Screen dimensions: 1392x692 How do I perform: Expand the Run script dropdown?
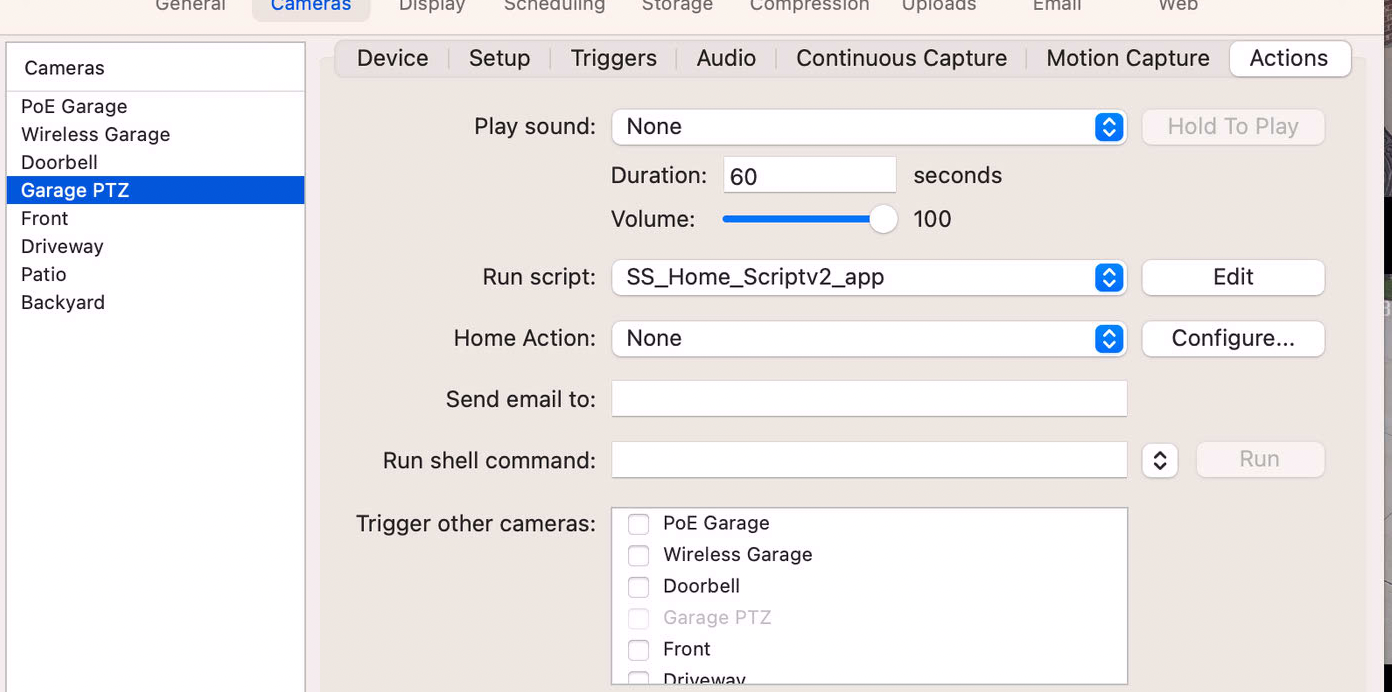868,278
